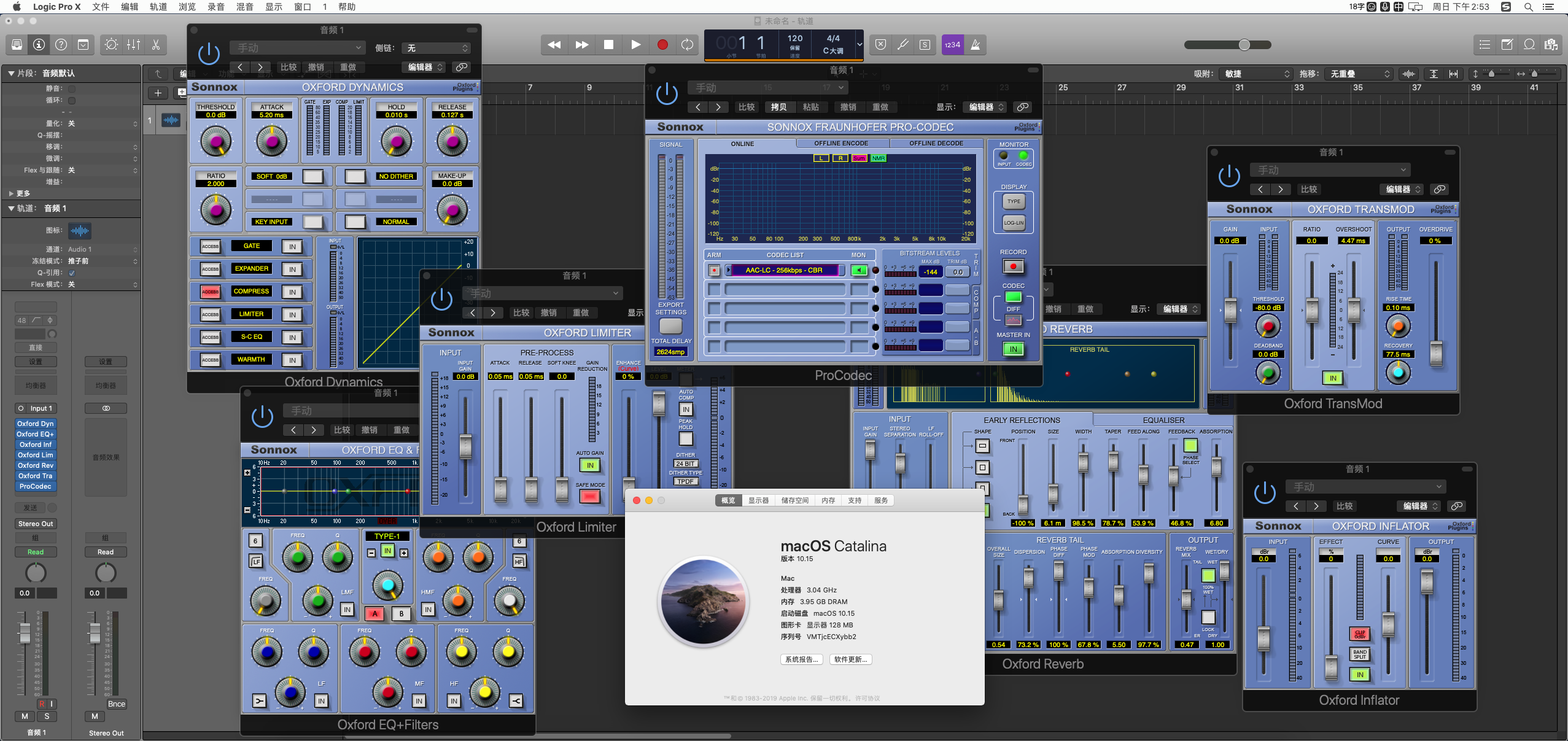Image resolution: width=1568 pixels, height=741 pixels.
Task: Open the Mixer faders icon
Action: [133, 44]
